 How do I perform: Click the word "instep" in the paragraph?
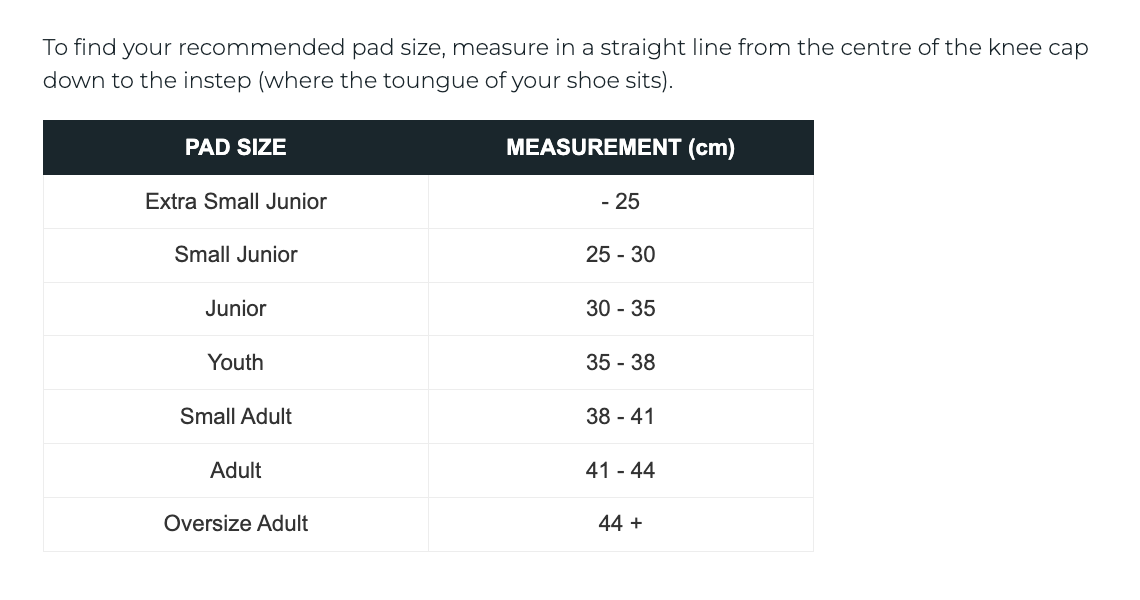click(x=218, y=81)
